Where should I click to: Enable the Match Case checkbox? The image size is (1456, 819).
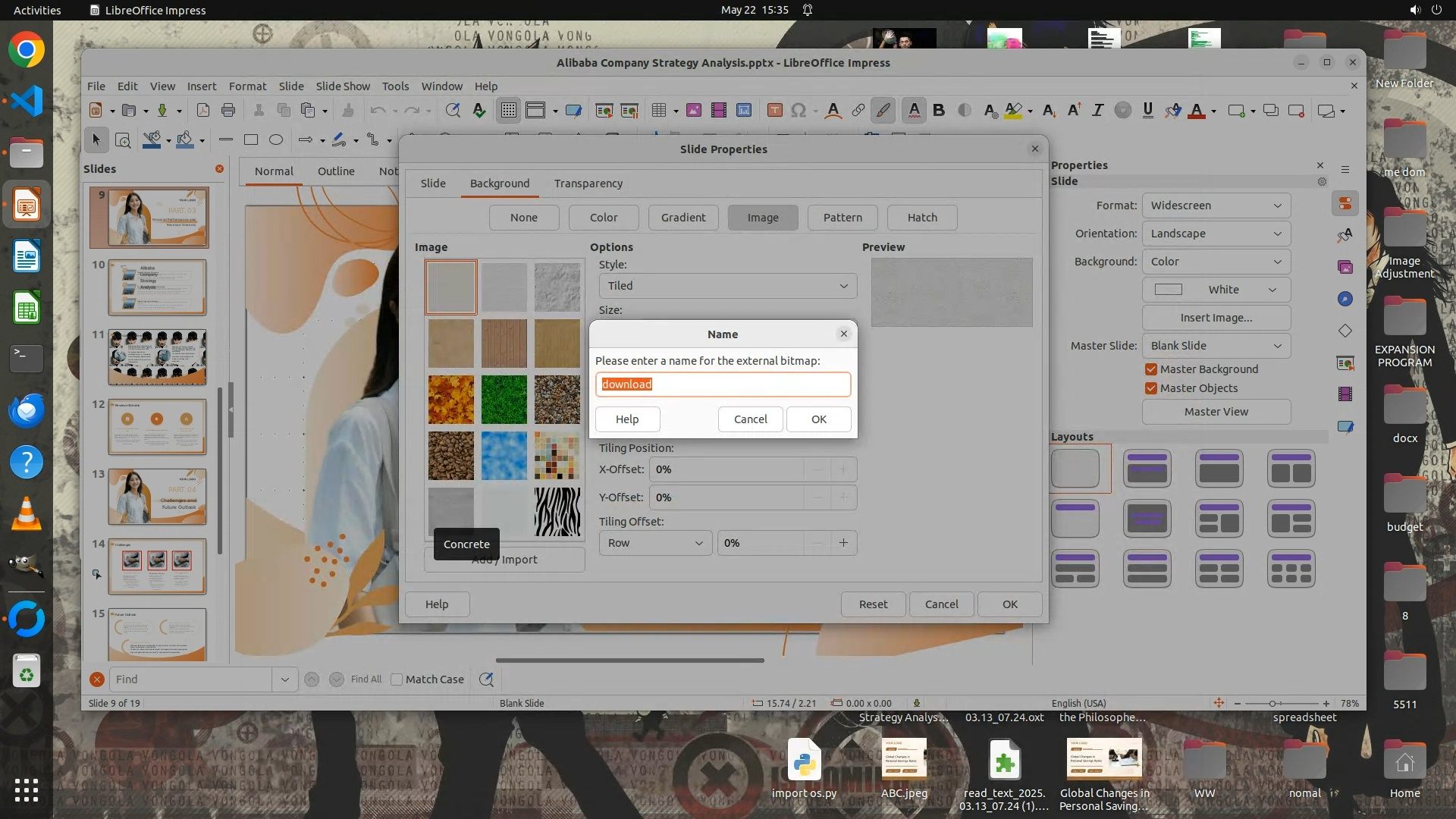click(397, 679)
